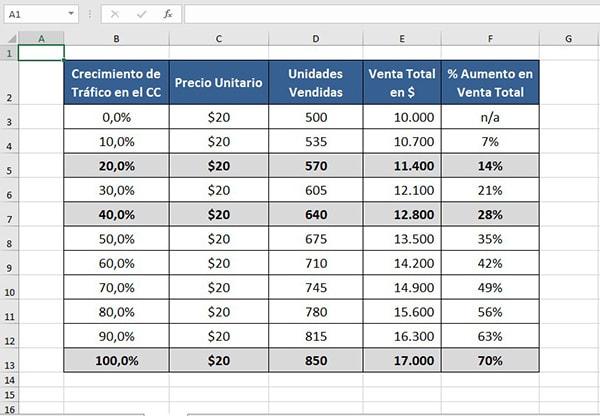Open the Name Box dropdown arrow

click(x=71, y=15)
